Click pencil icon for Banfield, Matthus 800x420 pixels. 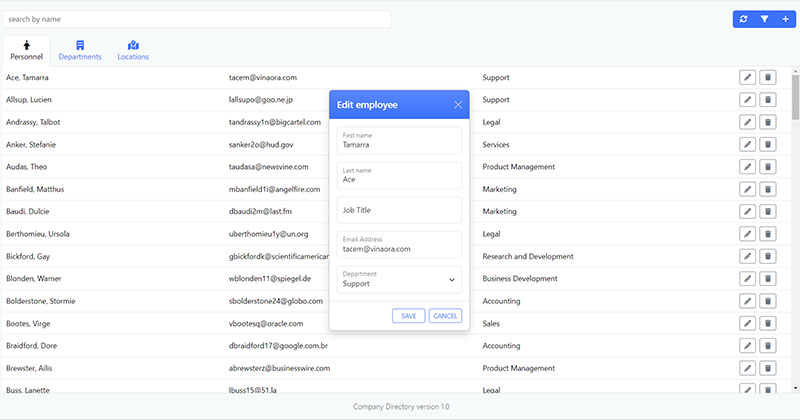747,189
